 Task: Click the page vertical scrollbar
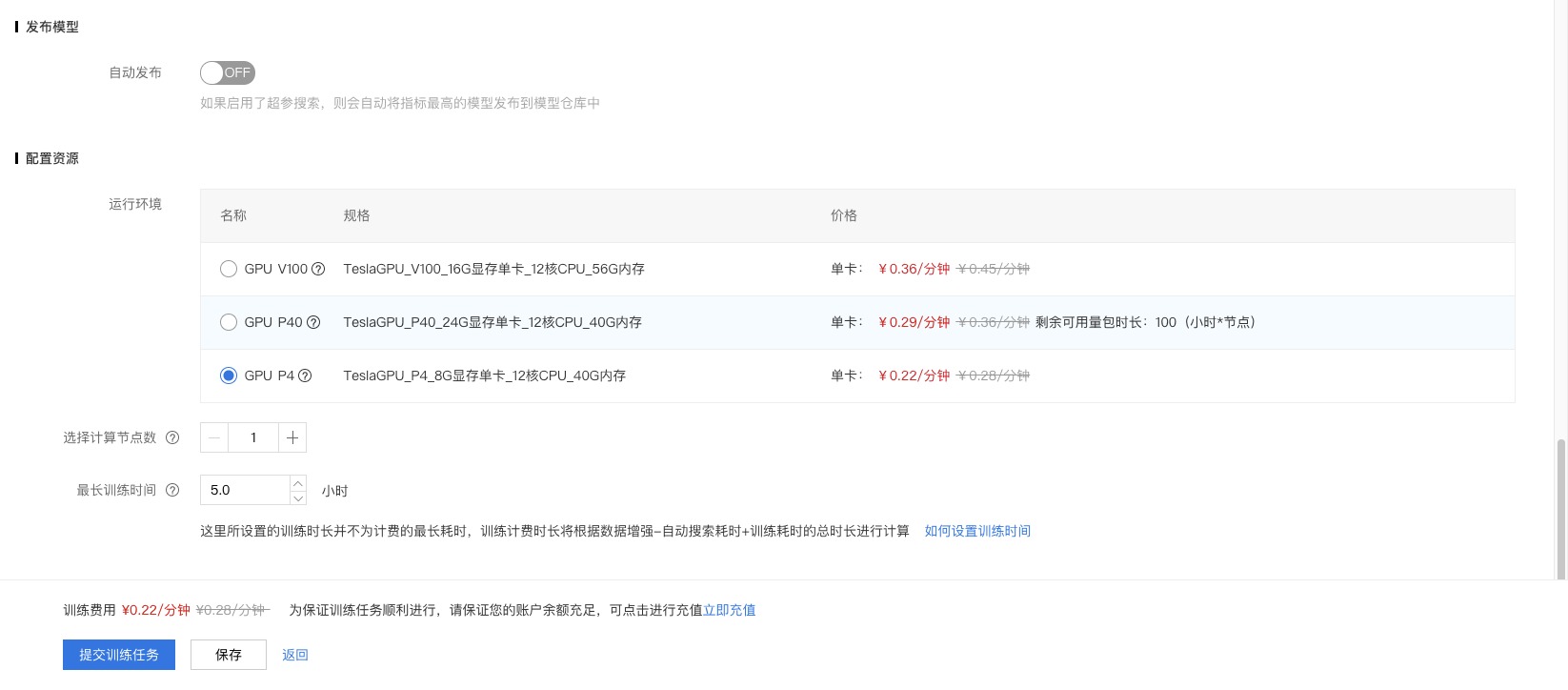(1560, 508)
